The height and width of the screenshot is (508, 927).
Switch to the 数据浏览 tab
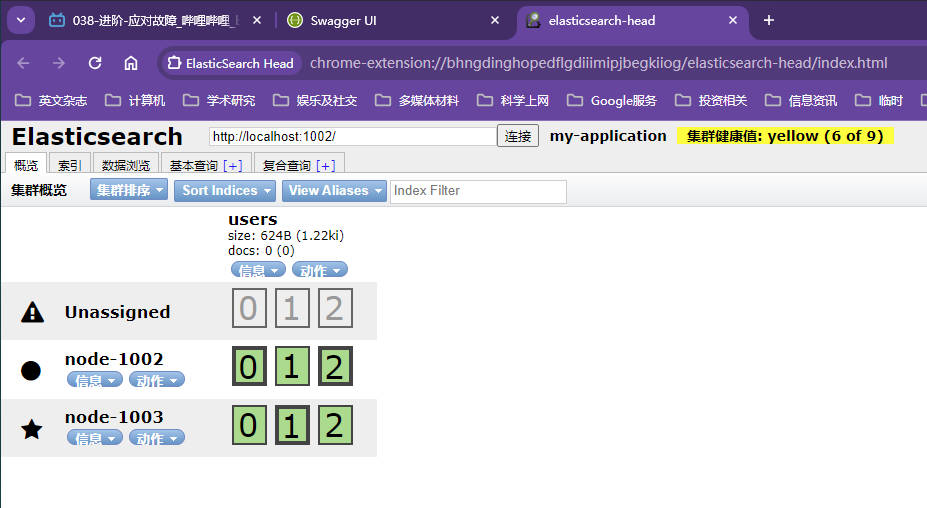coord(126,165)
